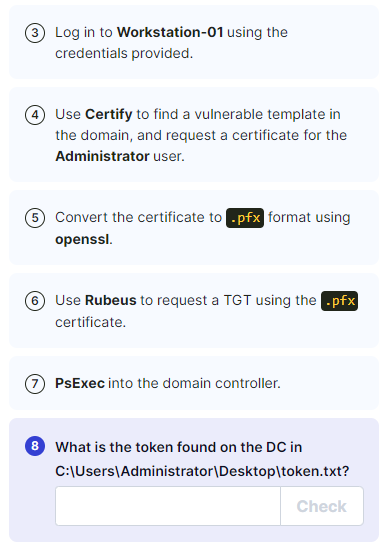Select the bold Workstation-01 text
388x551 pixels.
click(x=170, y=32)
